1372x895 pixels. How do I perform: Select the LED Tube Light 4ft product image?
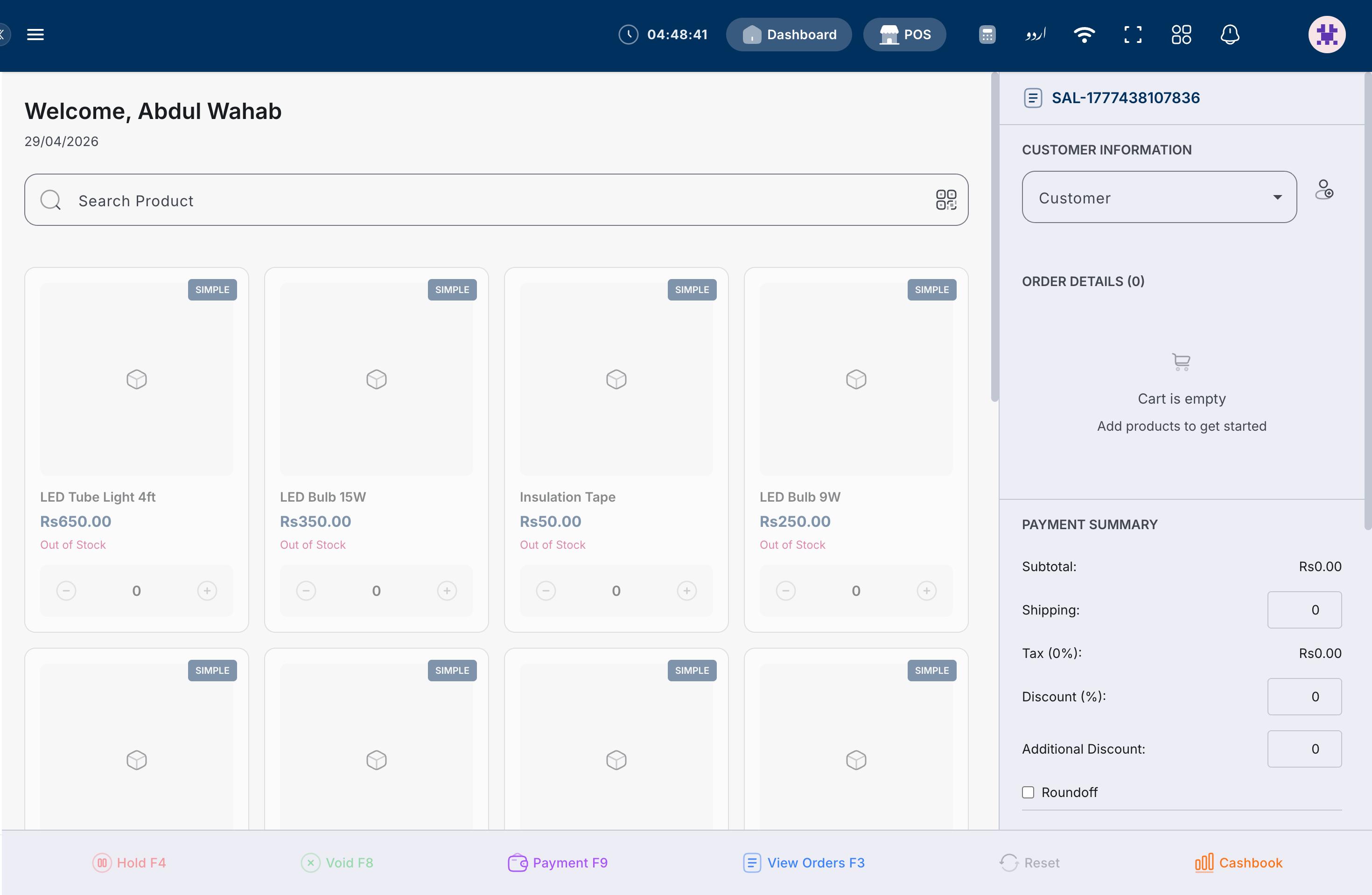pyautogui.click(x=137, y=379)
